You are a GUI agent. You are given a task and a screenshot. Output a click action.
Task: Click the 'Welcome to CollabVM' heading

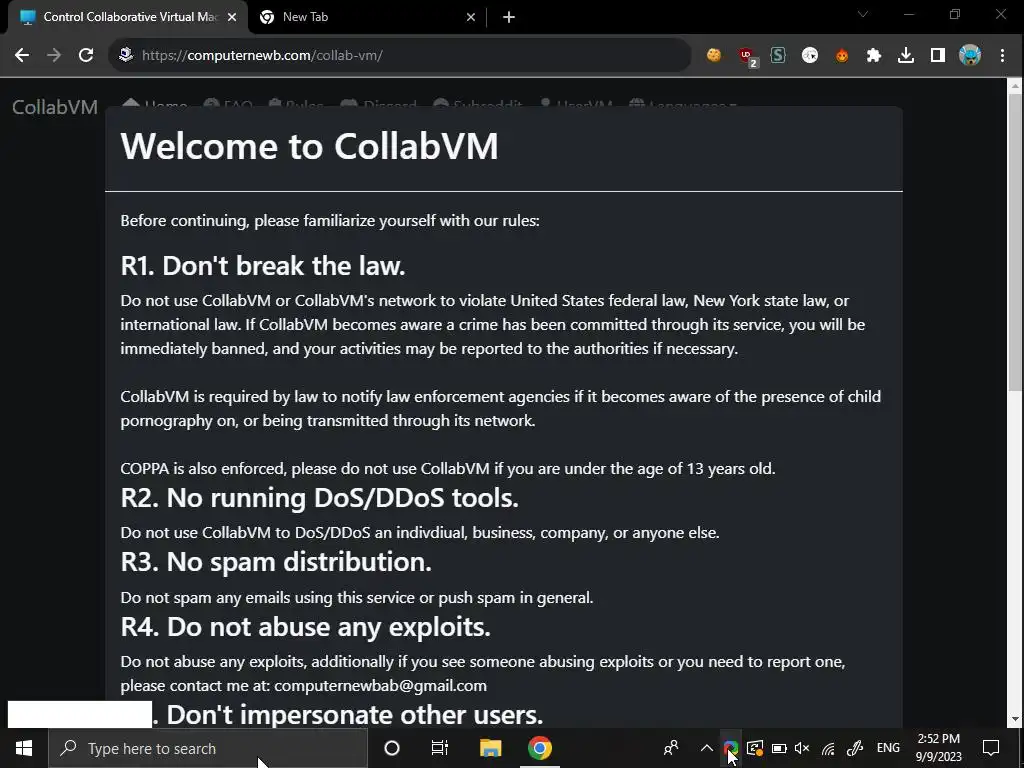309,146
